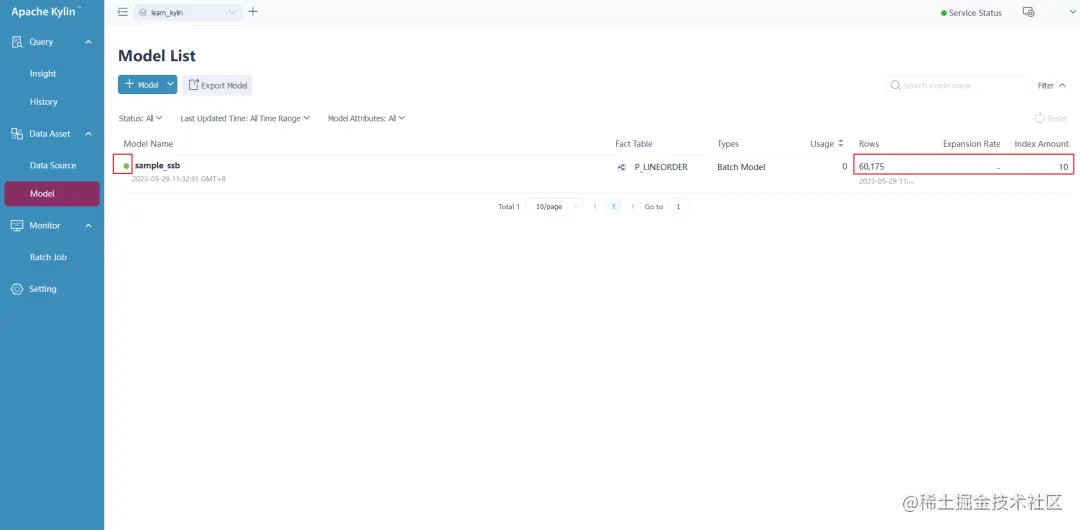Click the Go to page input
This screenshot has height=530, width=1080.
(x=678, y=207)
